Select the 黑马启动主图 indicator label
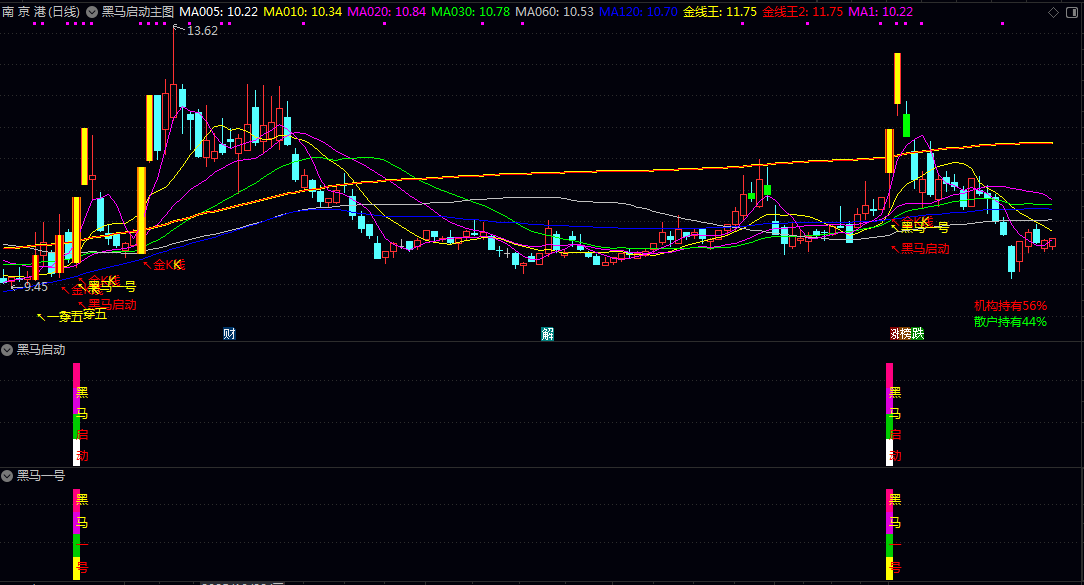 pos(138,12)
